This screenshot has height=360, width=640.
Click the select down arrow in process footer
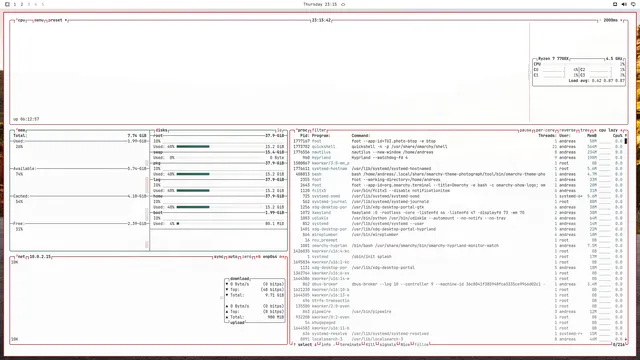pos(315,344)
